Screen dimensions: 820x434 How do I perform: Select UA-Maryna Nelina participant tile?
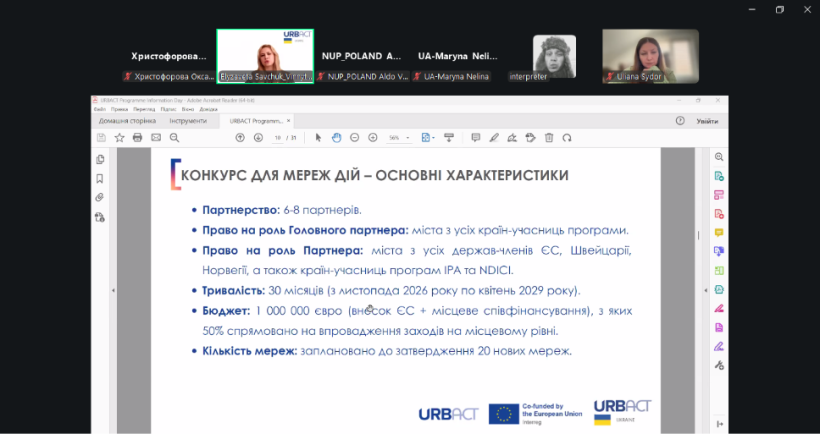pos(458,56)
